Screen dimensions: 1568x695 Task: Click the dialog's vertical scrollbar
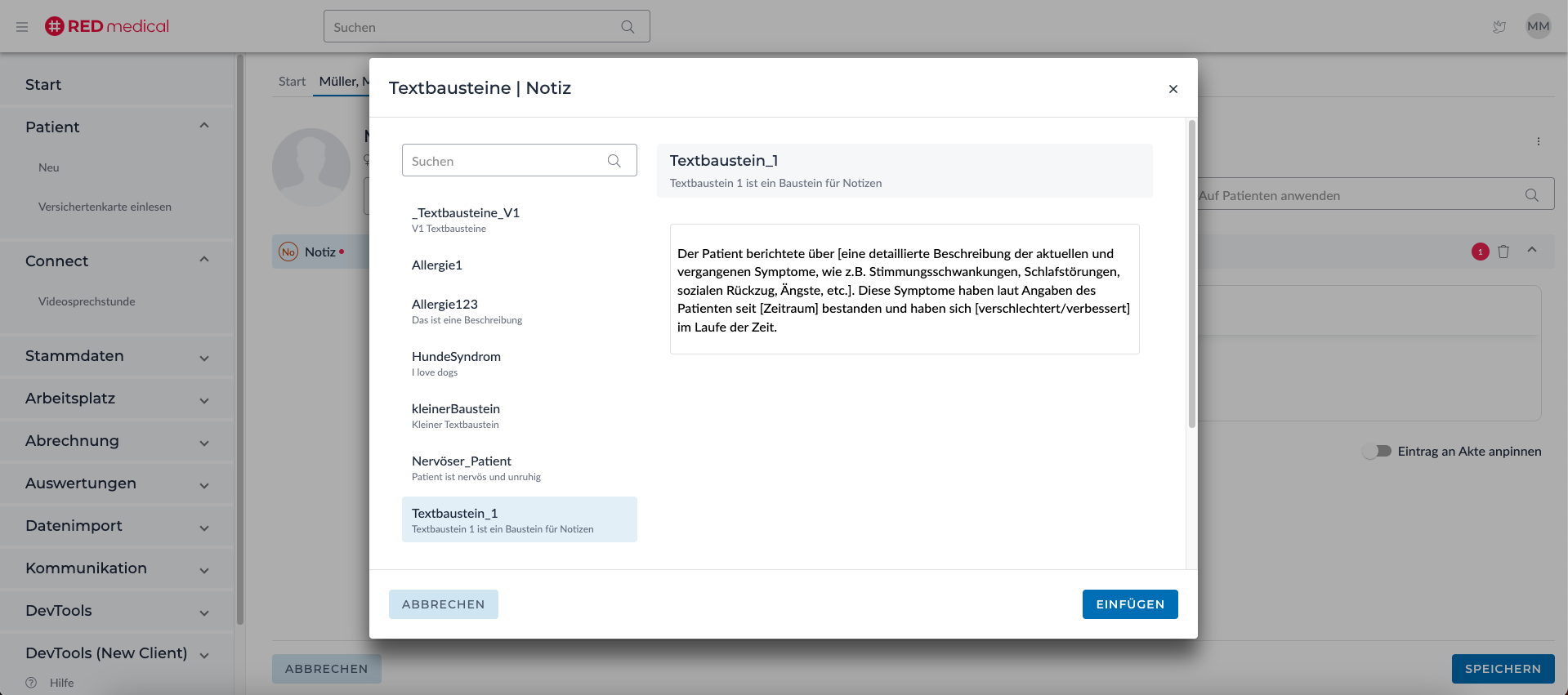pyautogui.click(x=1192, y=274)
